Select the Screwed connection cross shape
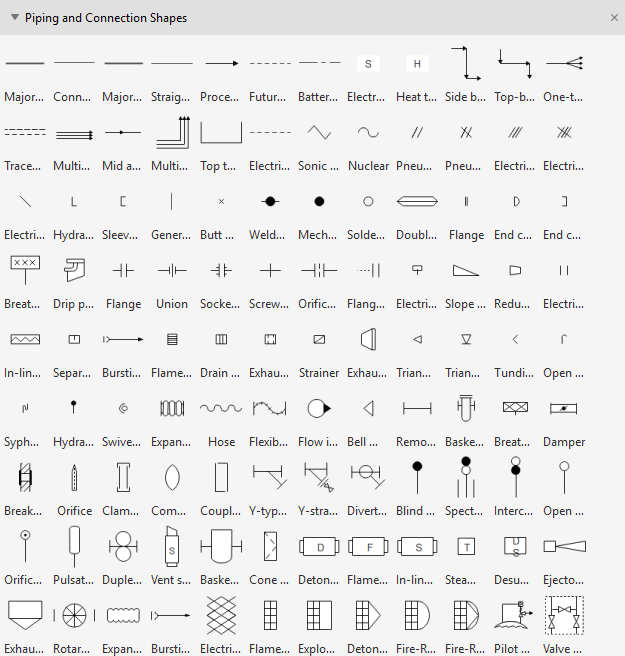 pyautogui.click(x=270, y=271)
